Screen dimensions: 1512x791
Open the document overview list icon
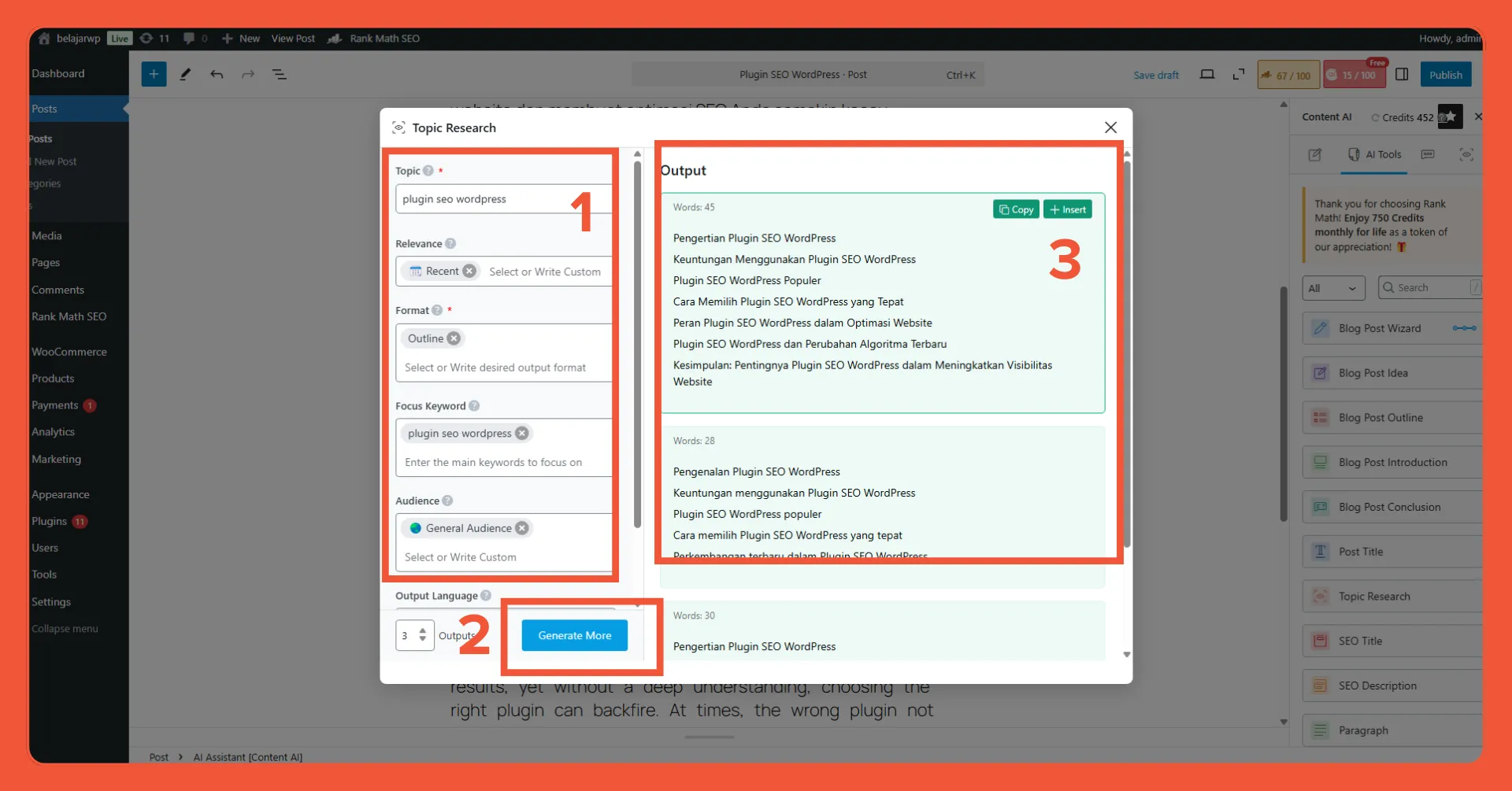pos(279,75)
